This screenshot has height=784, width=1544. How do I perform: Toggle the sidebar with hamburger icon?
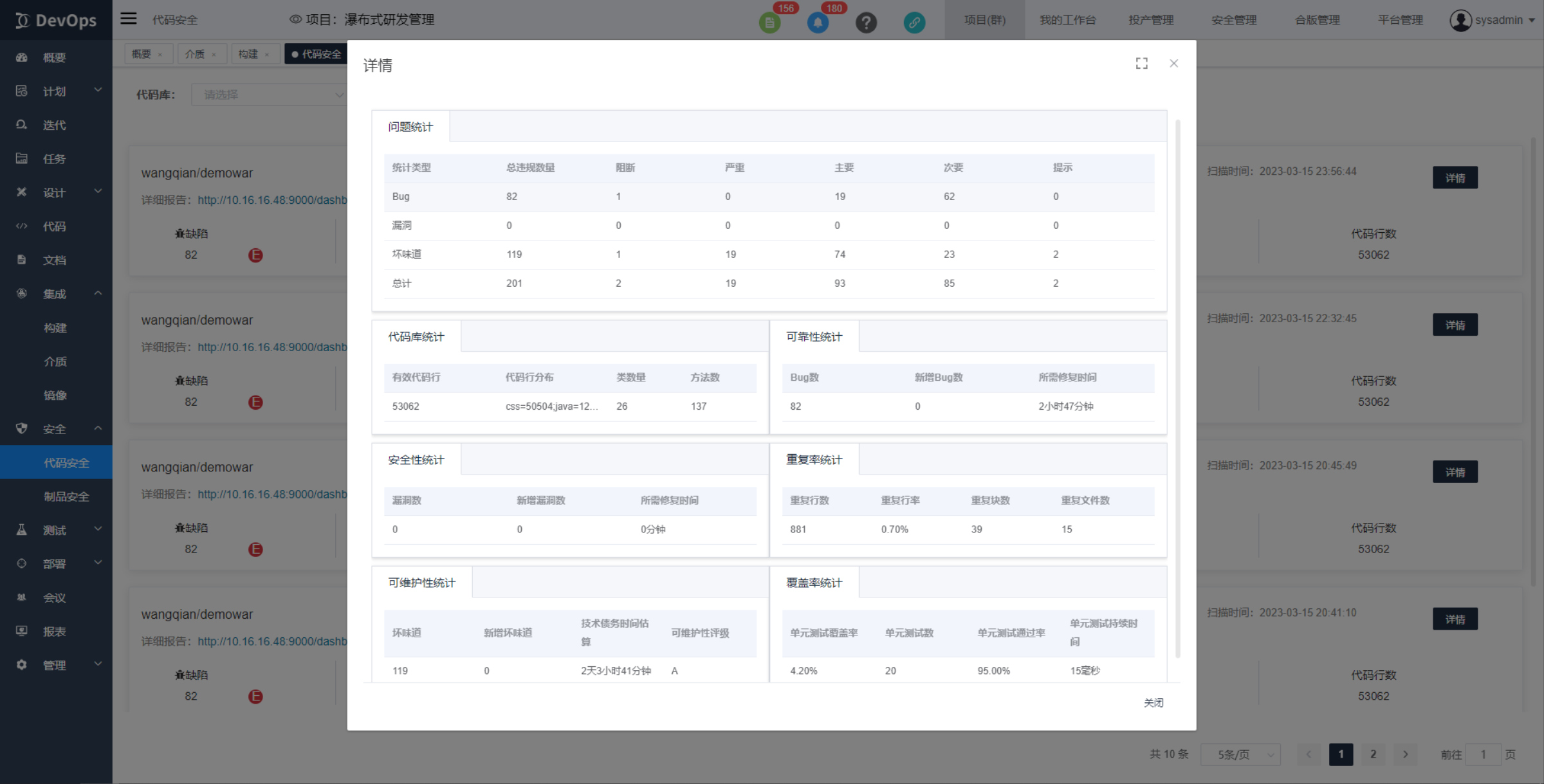point(128,19)
